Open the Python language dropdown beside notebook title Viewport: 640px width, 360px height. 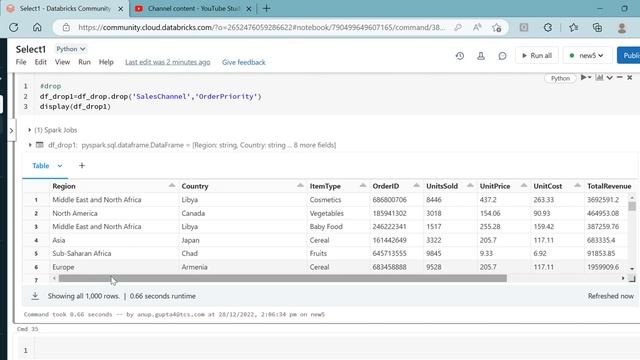[x=71, y=49]
